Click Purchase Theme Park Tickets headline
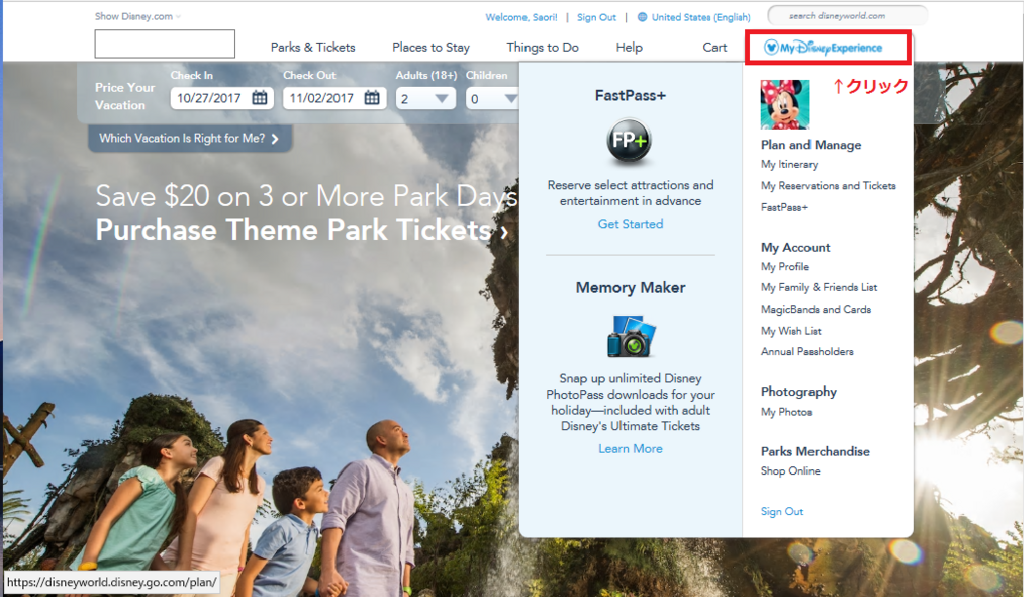The width and height of the screenshot is (1024, 597). coord(302,230)
